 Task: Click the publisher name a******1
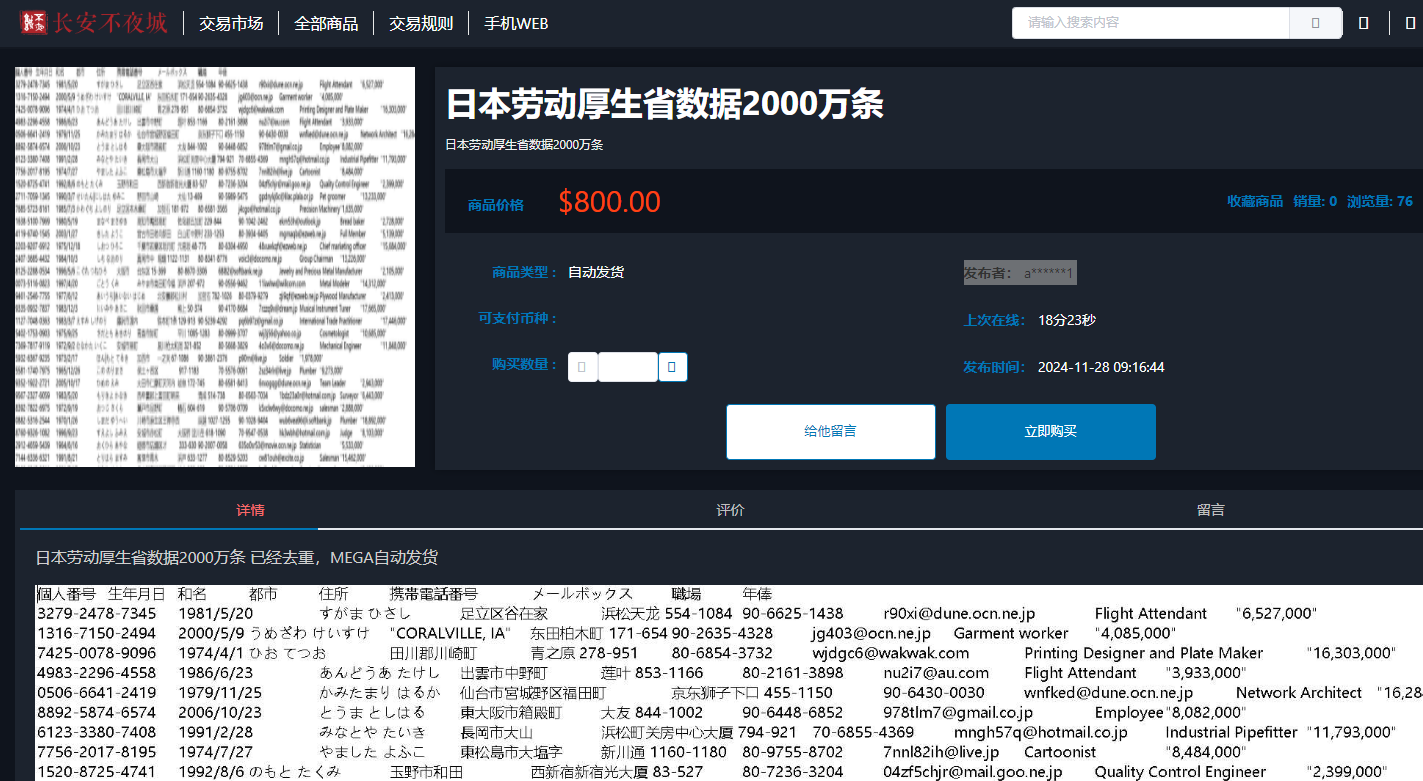[1048, 273]
